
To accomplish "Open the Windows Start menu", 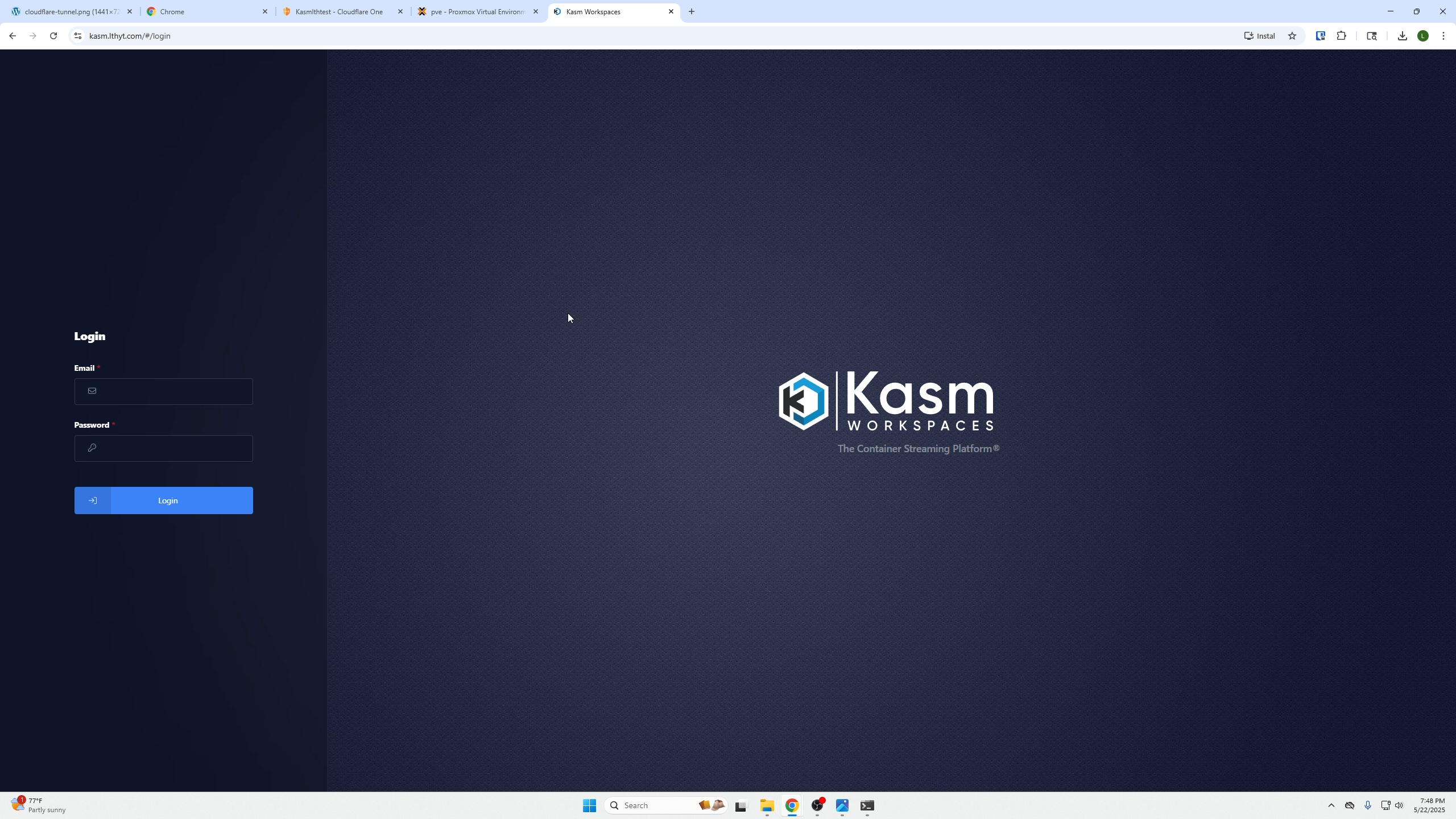I will (x=589, y=805).
